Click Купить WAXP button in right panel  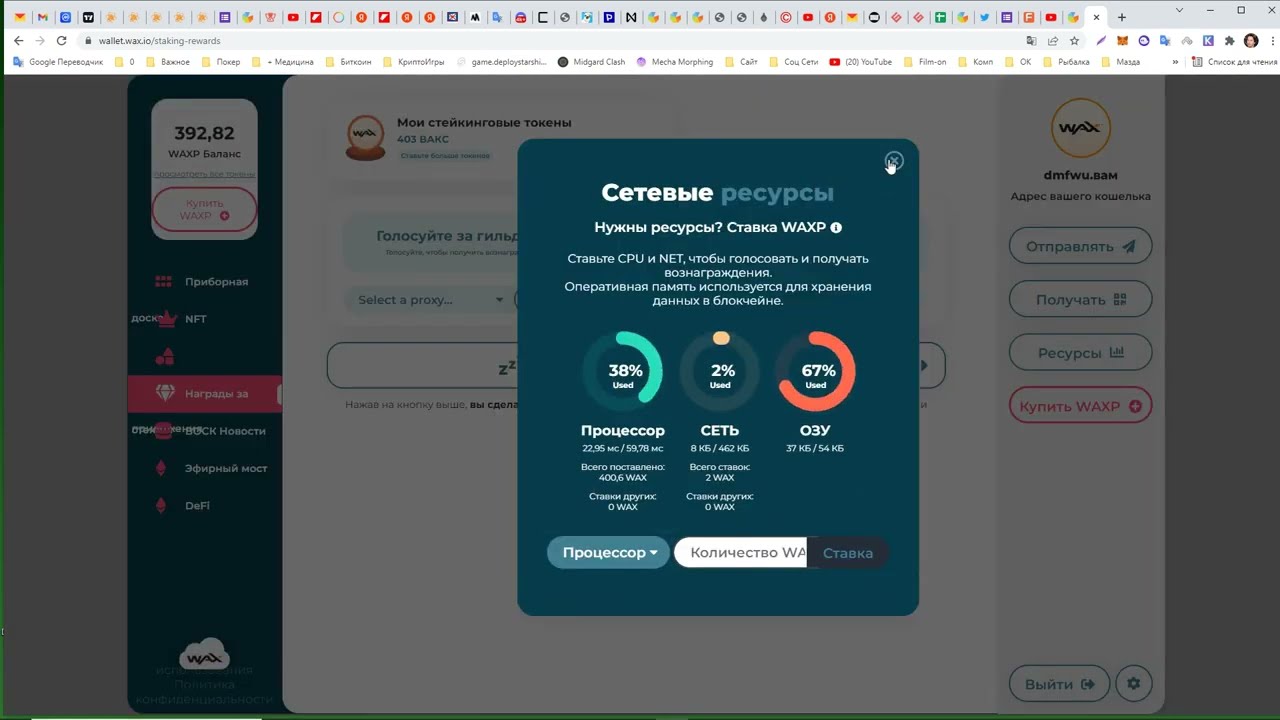click(1080, 406)
